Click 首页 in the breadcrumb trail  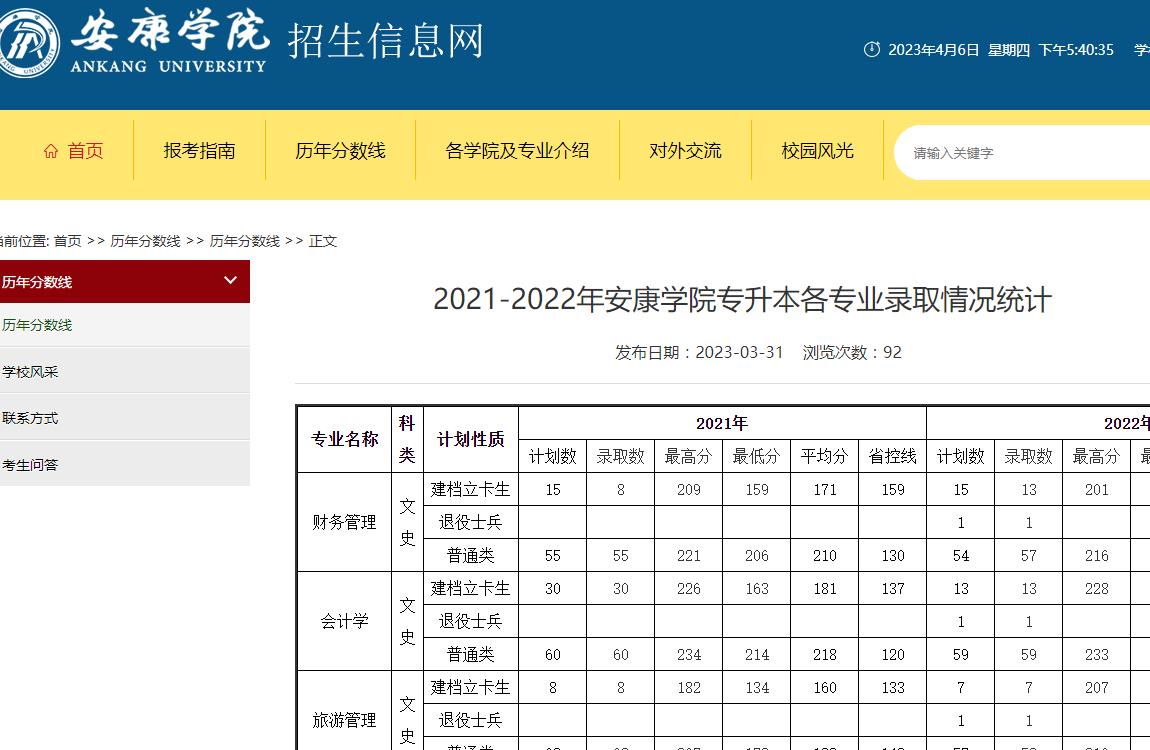tap(67, 241)
